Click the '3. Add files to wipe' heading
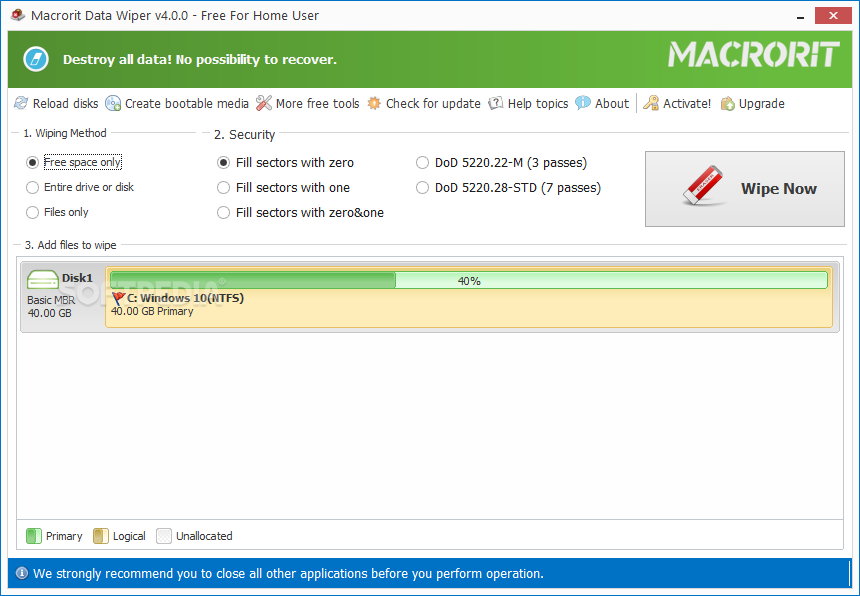Image resolution: width=860 pixels, height=596 pixels. (70, 245)
